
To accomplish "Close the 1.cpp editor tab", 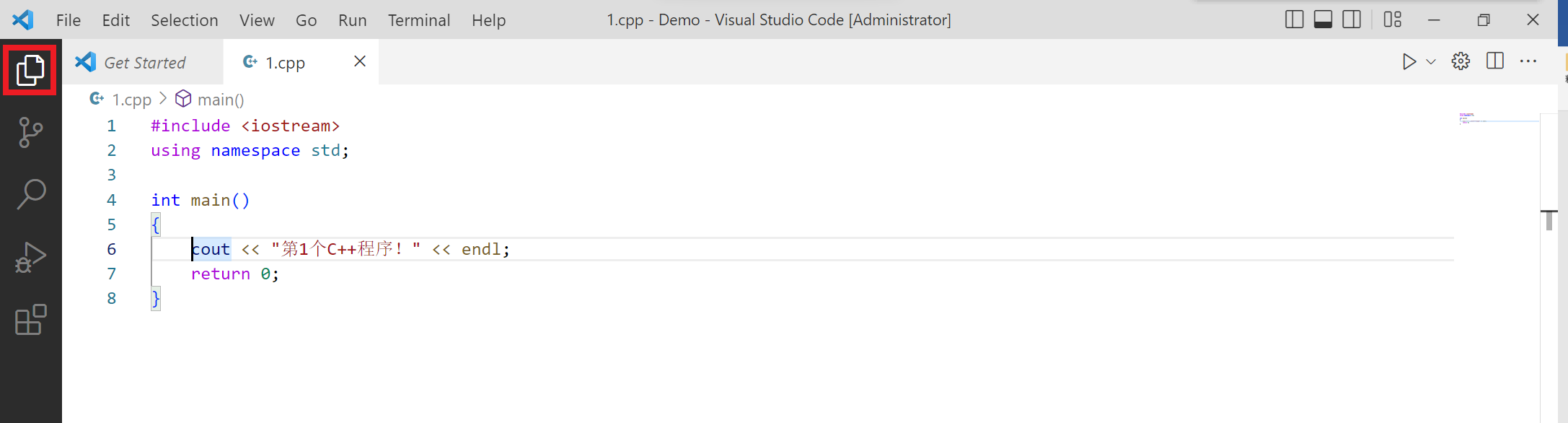I will click(x=360, y=62).
